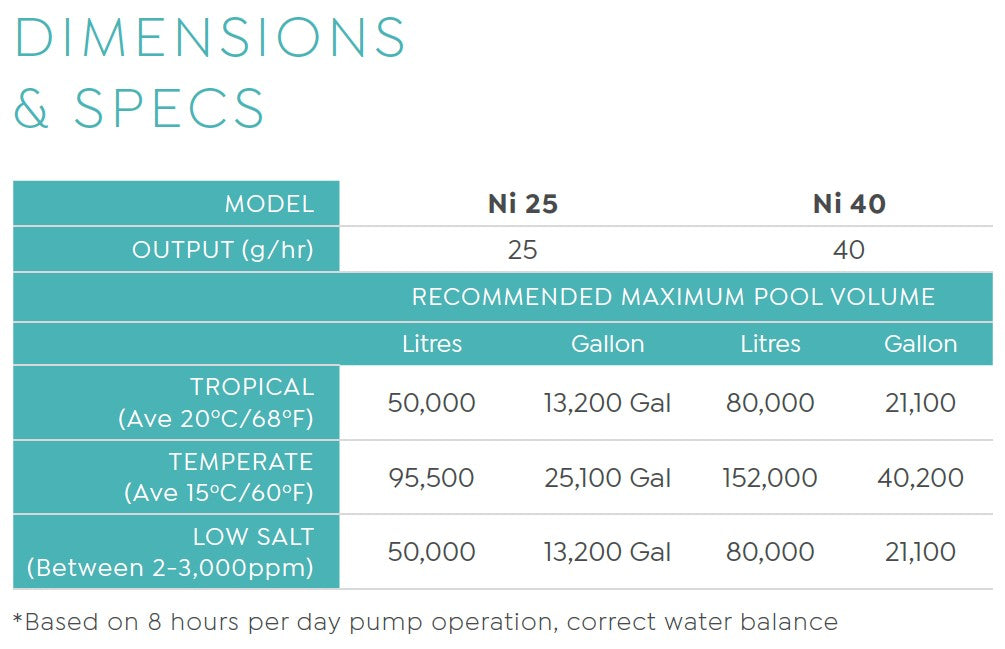Select the Tropical 50,000 litres cell

click(431, 404)
